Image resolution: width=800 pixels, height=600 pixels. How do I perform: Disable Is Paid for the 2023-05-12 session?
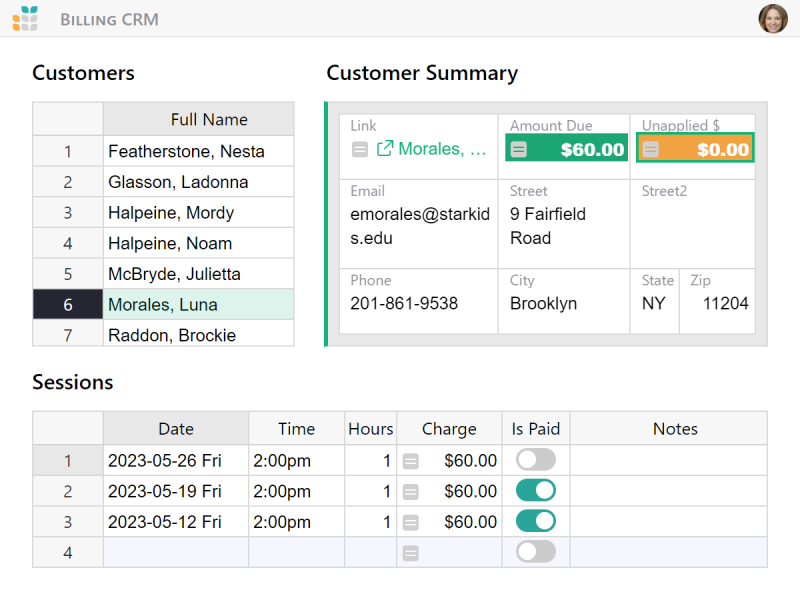535,521
